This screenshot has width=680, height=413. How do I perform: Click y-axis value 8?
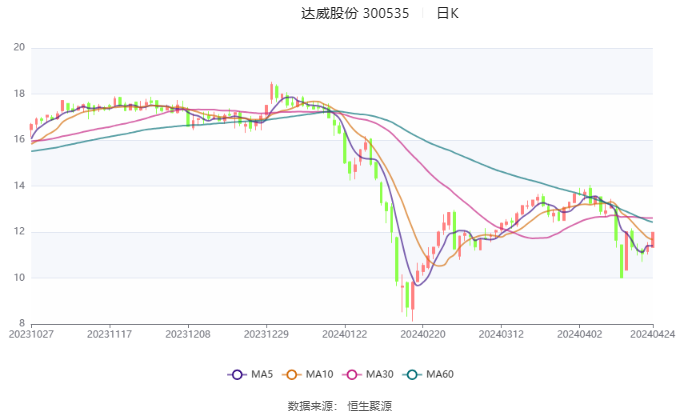pos(22,323)
